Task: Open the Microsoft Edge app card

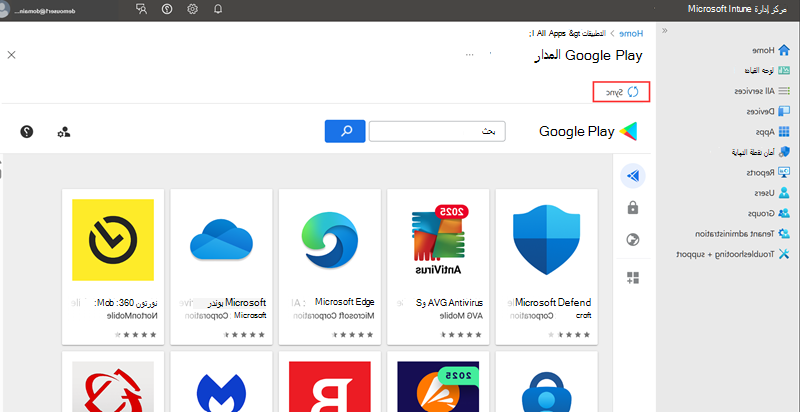Action: point(330,267)
